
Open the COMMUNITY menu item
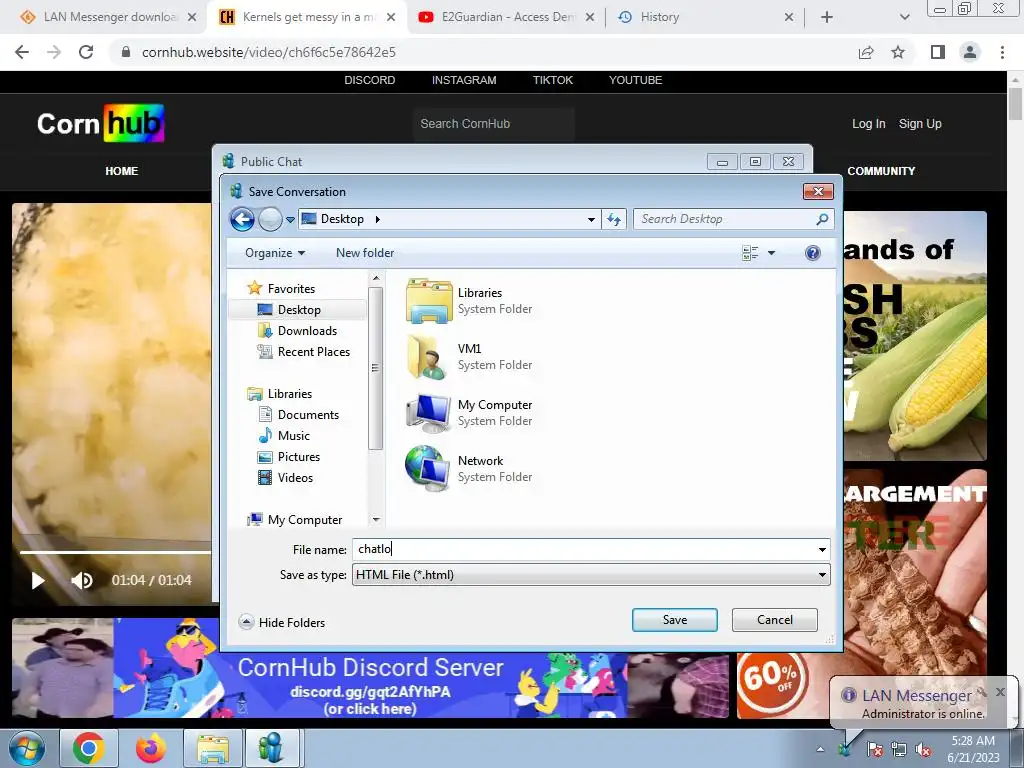(x=881, y=171)
